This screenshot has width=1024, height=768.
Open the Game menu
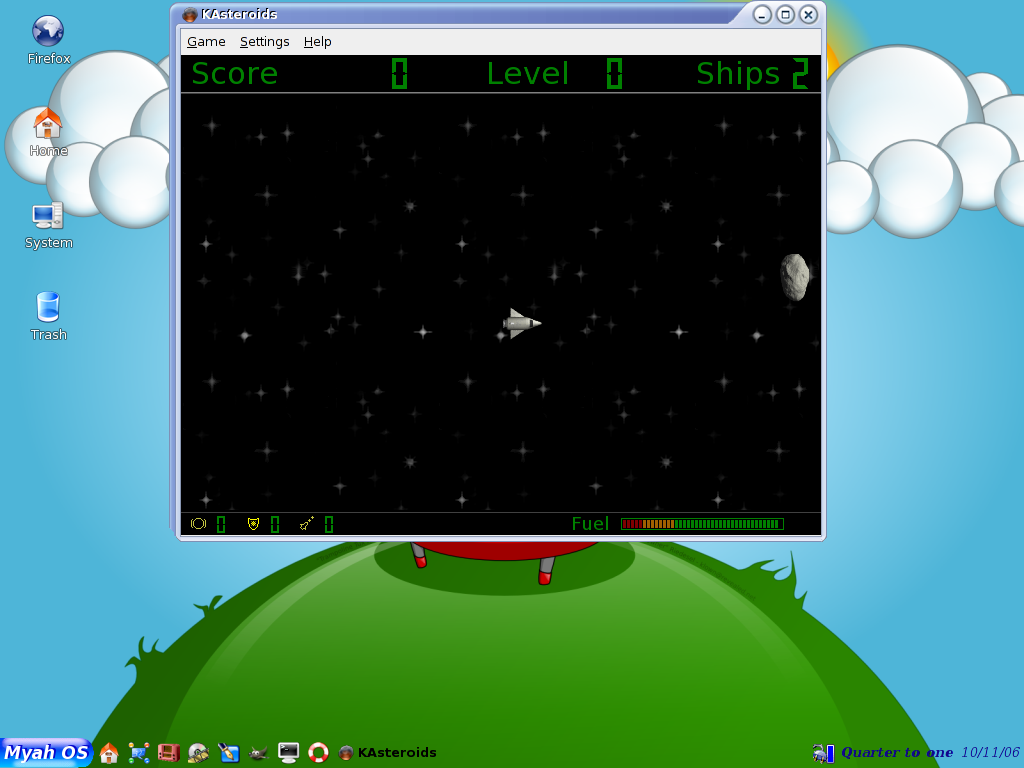pyautogui.click(x=206, y=42)
